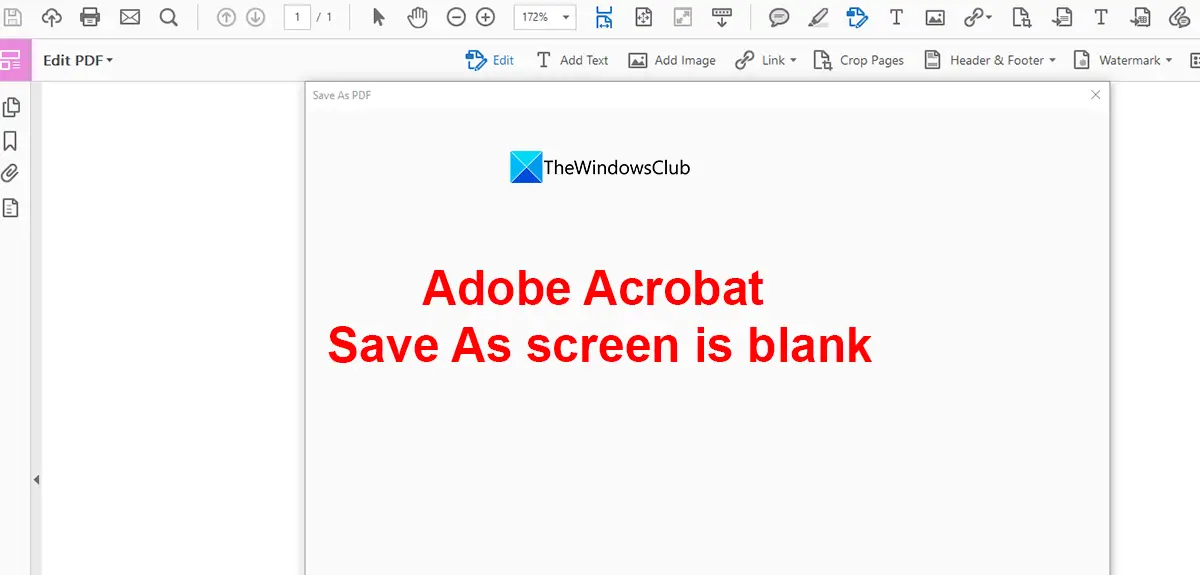Click the Find text magnifier icon

168,17
